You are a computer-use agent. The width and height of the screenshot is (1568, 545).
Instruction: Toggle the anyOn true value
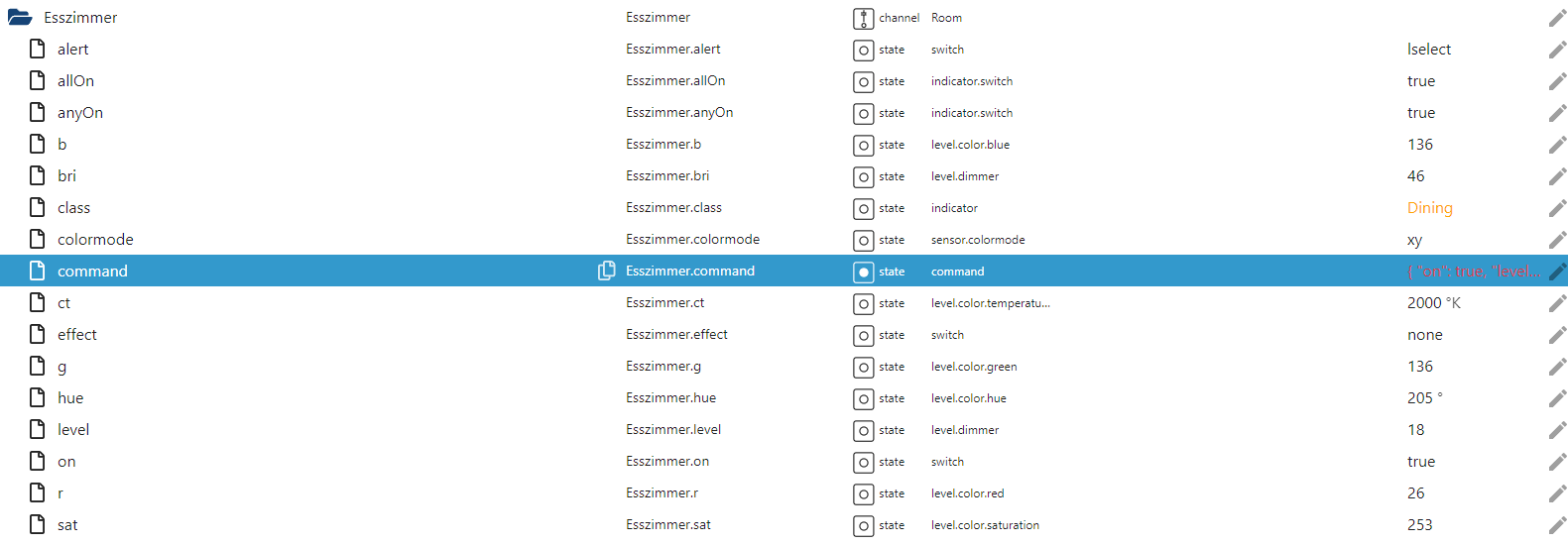click(1420, 113)
